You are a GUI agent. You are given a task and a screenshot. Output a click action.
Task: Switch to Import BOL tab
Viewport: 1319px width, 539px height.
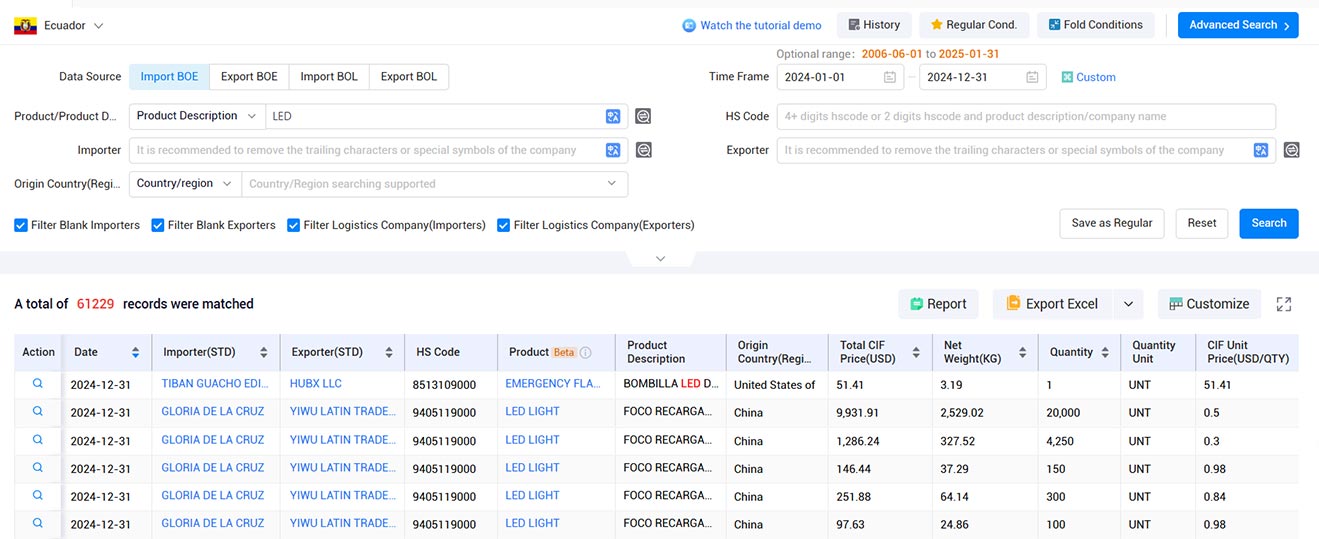[329, 77]
